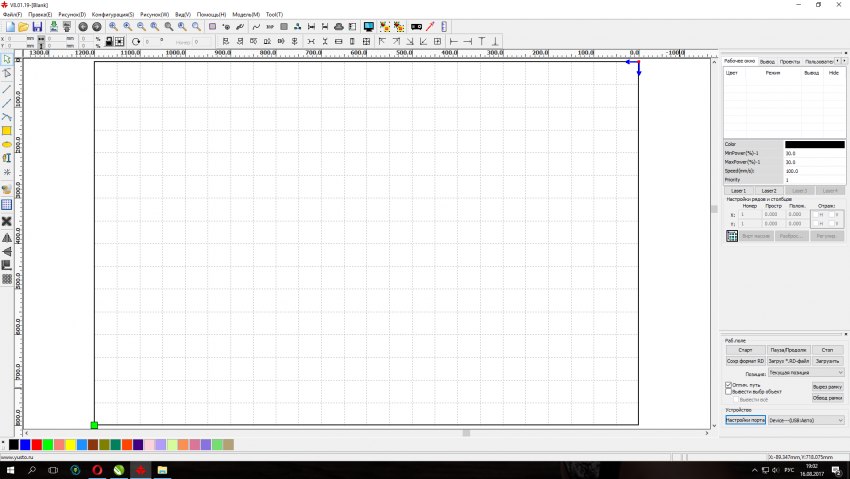850x479 pixels.
Task: Switch to the 'Вывод' tab
Action: coord(767,61)
